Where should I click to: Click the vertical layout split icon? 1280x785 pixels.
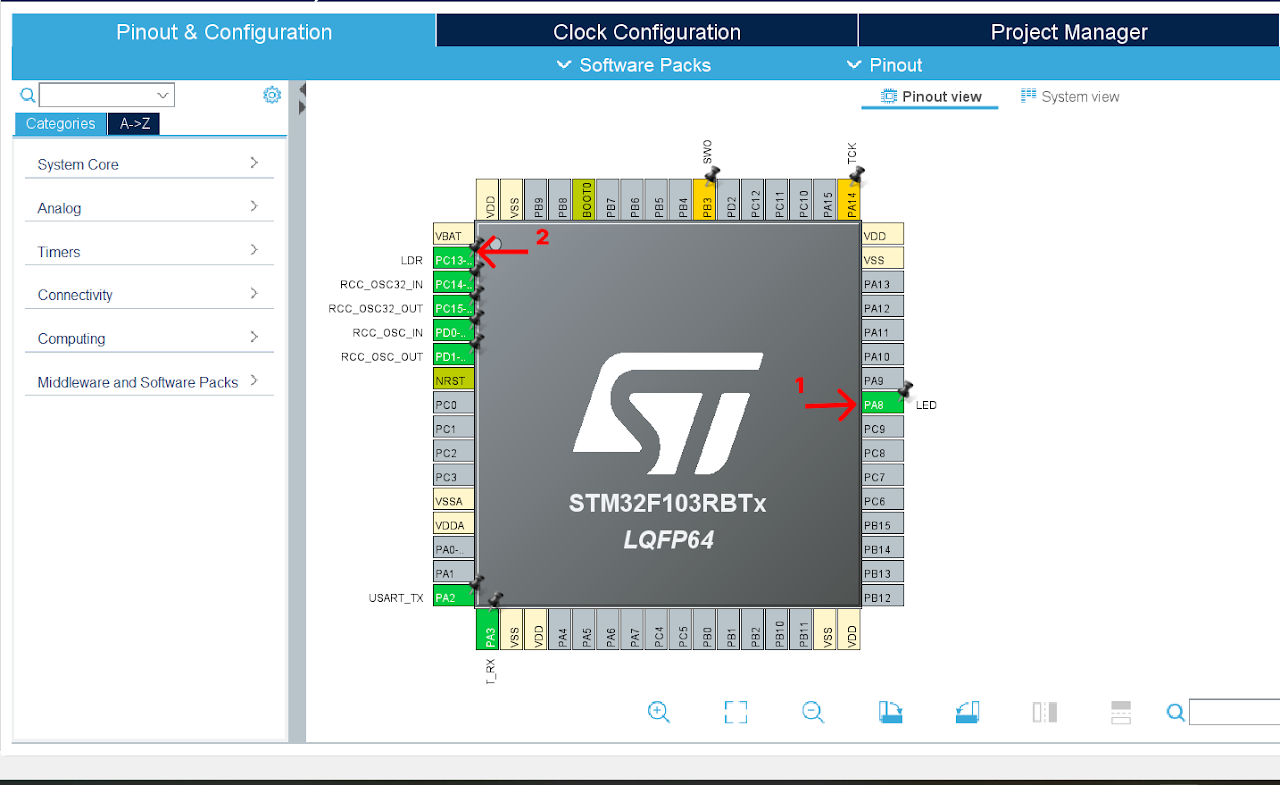coord(1044,712)
